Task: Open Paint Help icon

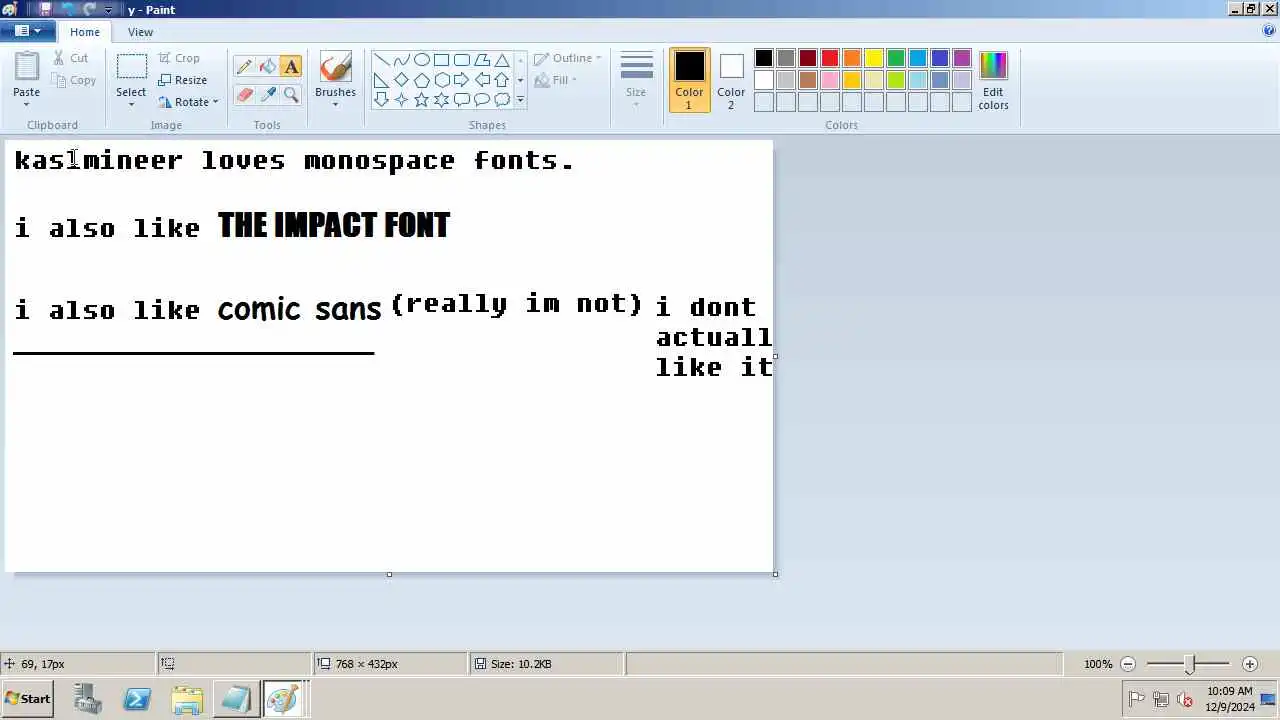Action: [x=1269, y=31]
